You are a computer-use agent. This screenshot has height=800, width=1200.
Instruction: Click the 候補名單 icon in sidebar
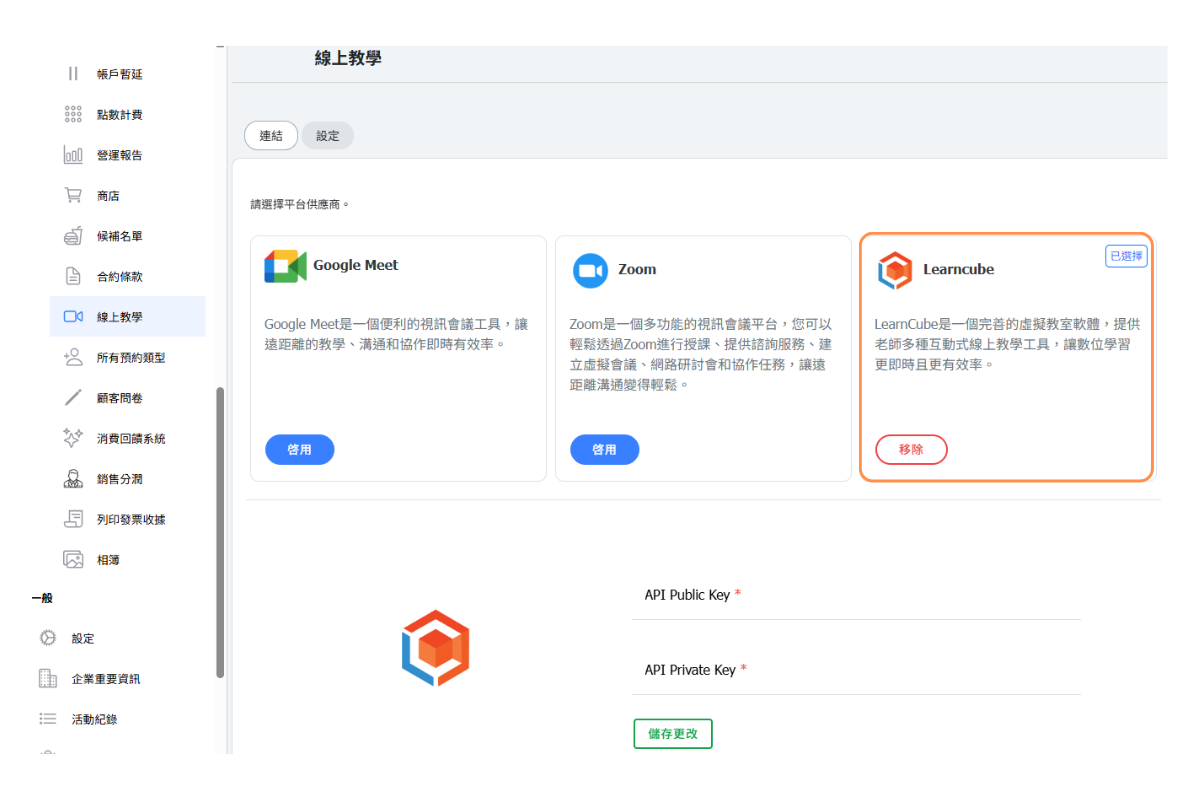tap(73, 236)
